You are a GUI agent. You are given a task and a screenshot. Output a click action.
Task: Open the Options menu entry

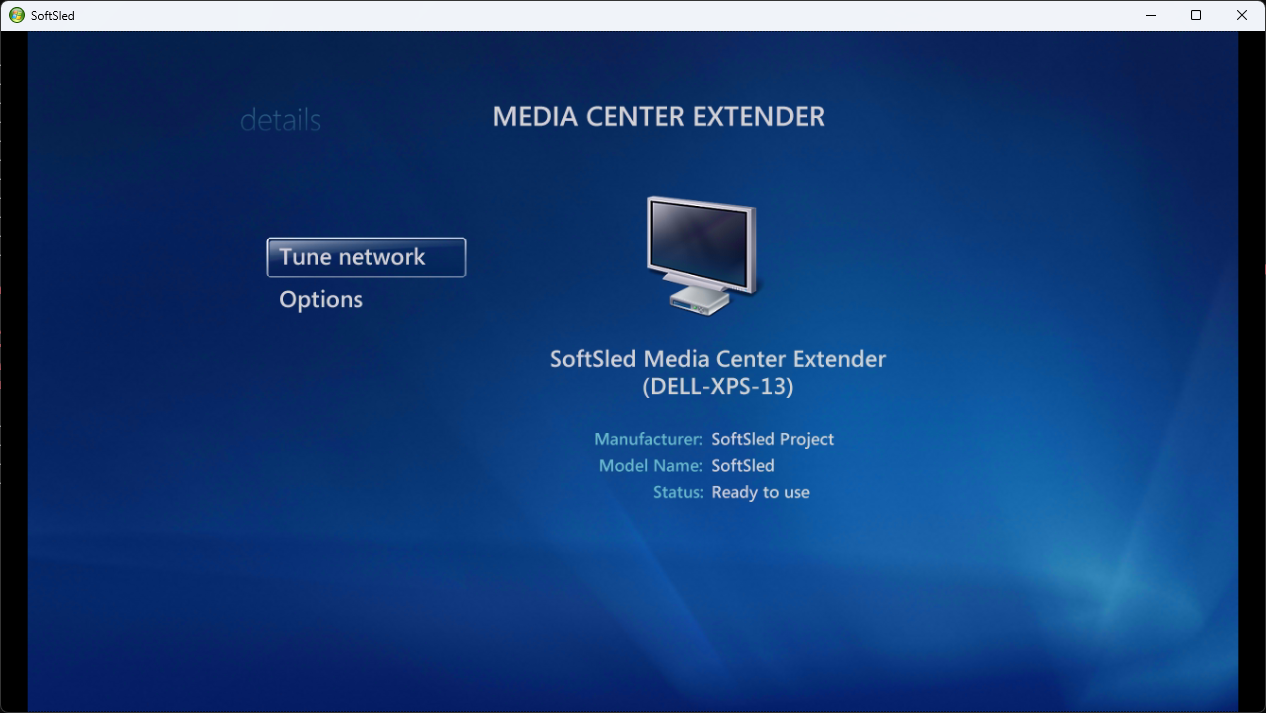[x=321, y=299]
